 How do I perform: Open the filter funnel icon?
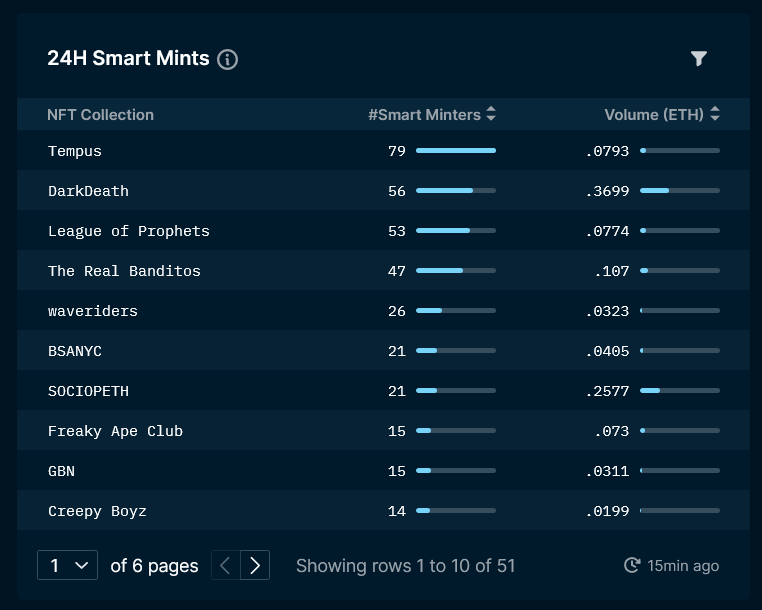click(x=698, y=58)
